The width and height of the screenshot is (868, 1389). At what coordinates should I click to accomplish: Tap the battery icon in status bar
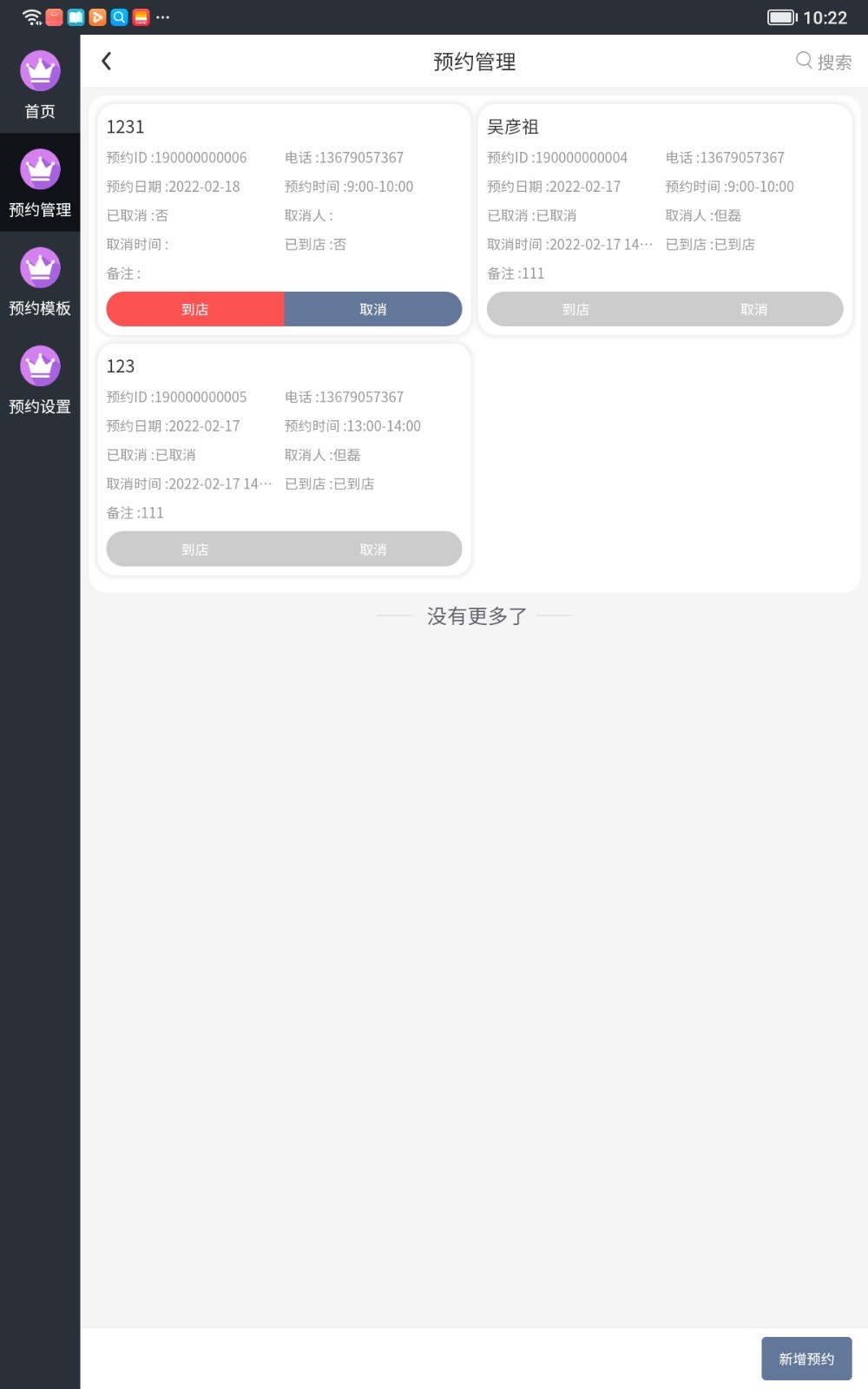tap(782, 17)
